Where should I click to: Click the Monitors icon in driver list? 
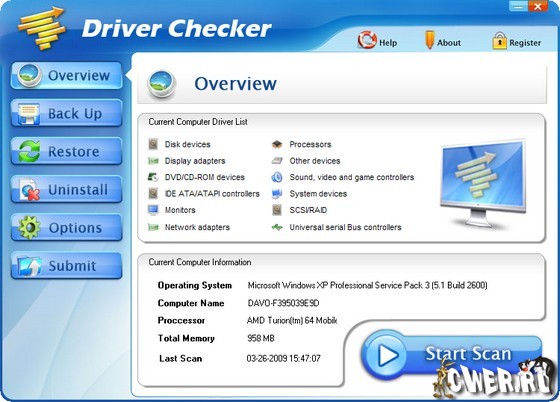(x=153, y=210)
